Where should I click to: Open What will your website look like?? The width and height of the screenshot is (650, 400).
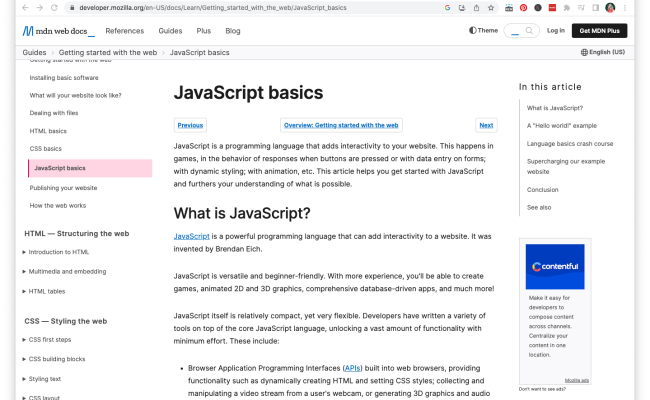75,95
